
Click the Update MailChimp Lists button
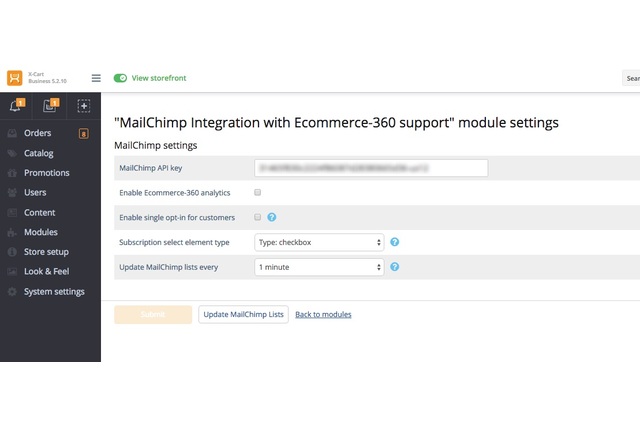(x=243, y=315)
